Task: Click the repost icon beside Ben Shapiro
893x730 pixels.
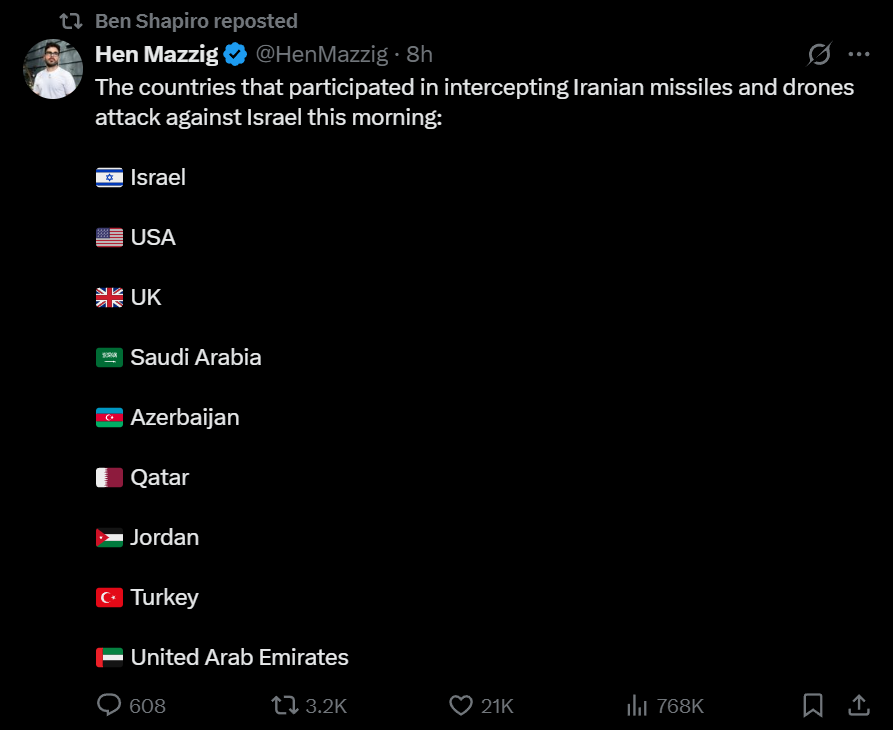Action: click(71, 21)
